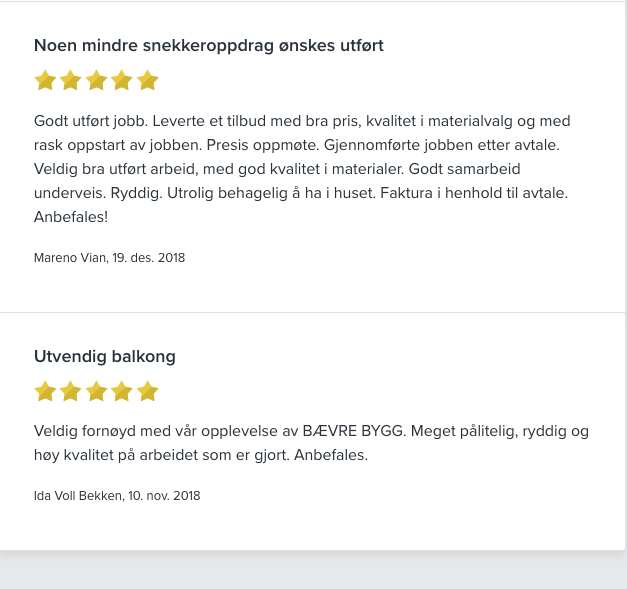Click the date 19. des. 2018

150,258
